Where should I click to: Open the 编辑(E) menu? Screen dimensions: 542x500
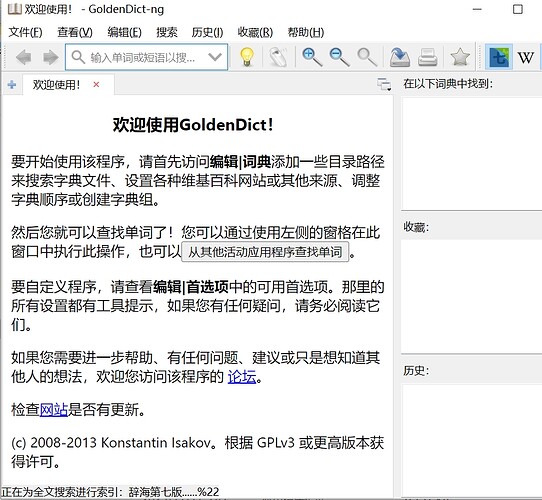tap(124, 32)
